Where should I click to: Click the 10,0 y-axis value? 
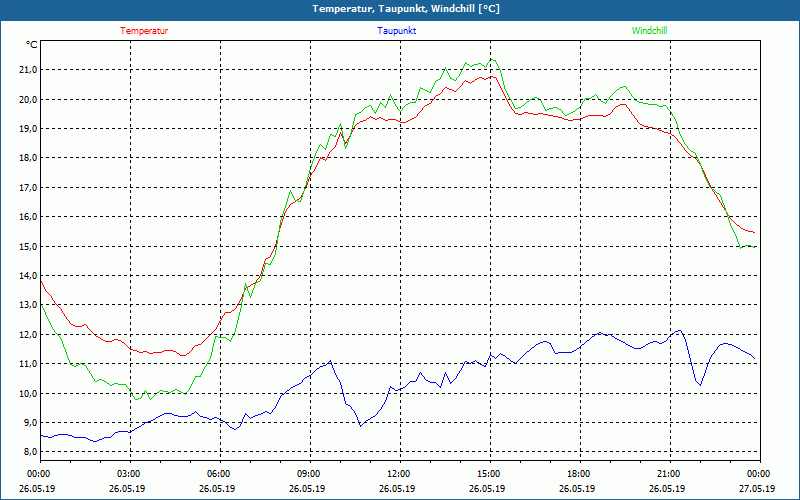coord(29,393)
